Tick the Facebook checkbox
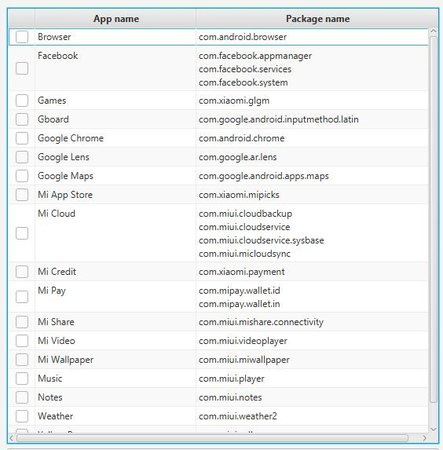Viewport: 443px width, 450px height. (x=22, y=69)
